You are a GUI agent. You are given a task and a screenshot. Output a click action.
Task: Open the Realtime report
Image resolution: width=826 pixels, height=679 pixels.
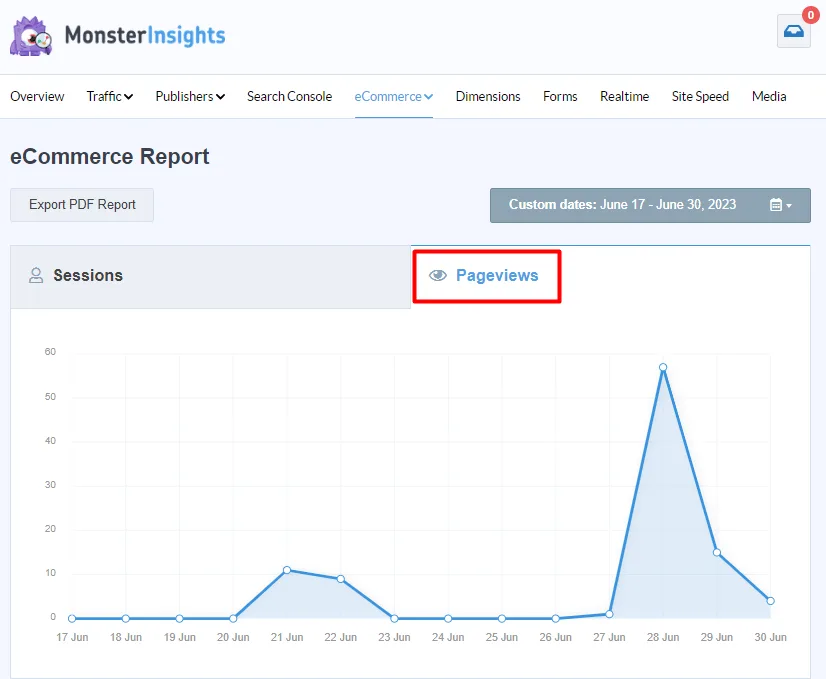[x=624, y=96]
